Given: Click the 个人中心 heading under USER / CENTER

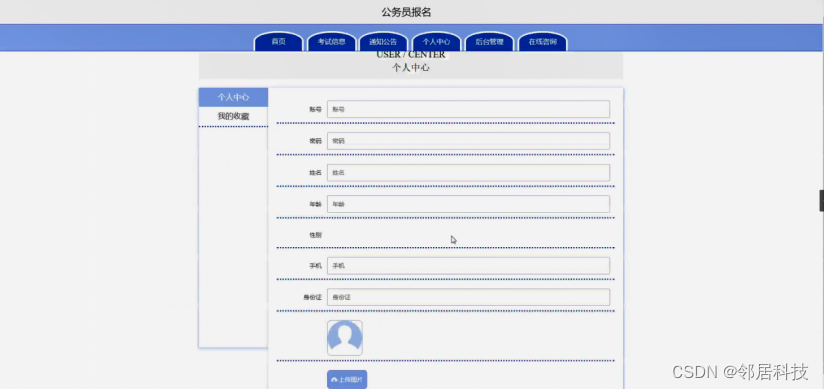Looking at the screenshot, I should pos(410,67).
